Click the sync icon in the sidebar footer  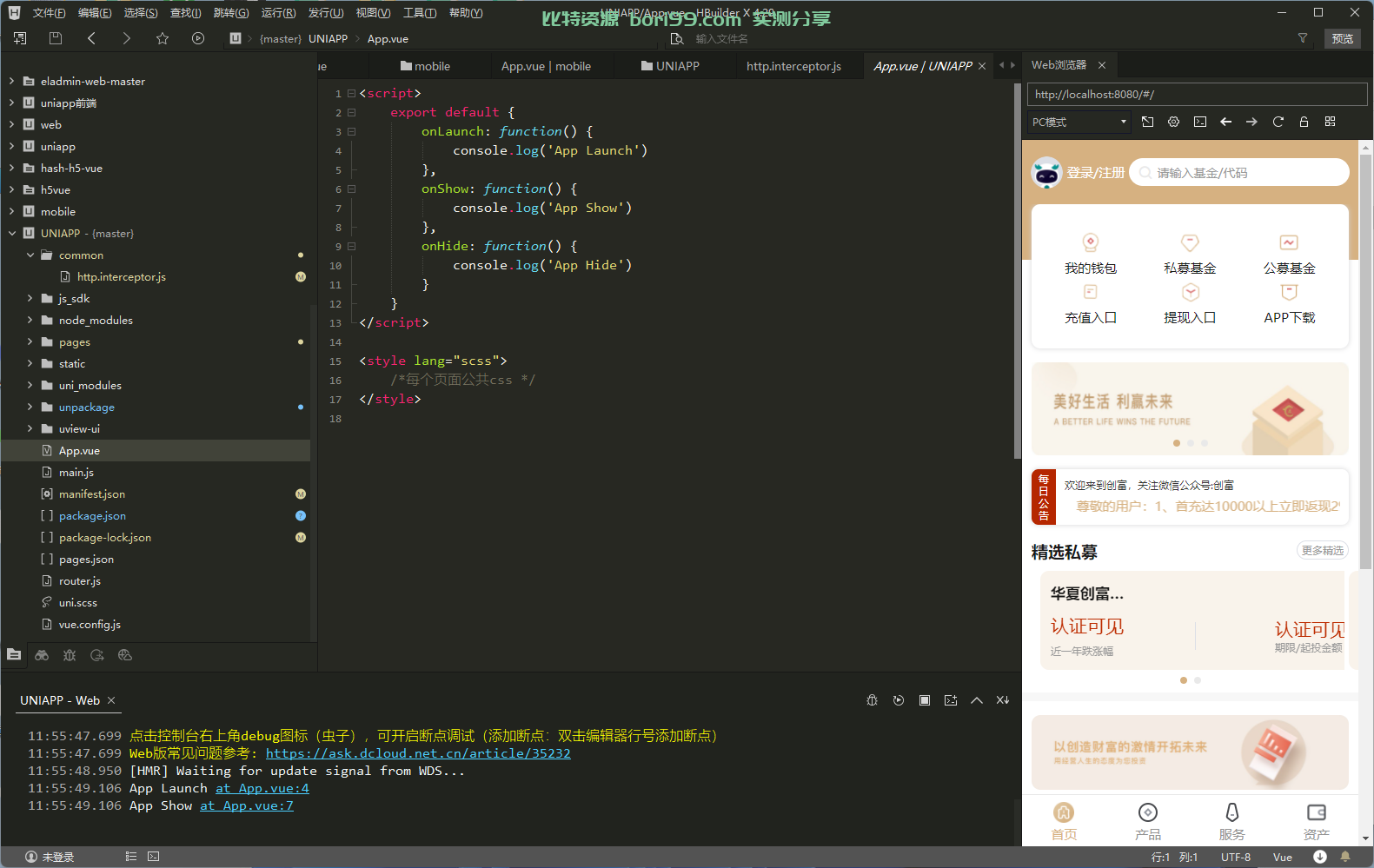coord(97,655)
